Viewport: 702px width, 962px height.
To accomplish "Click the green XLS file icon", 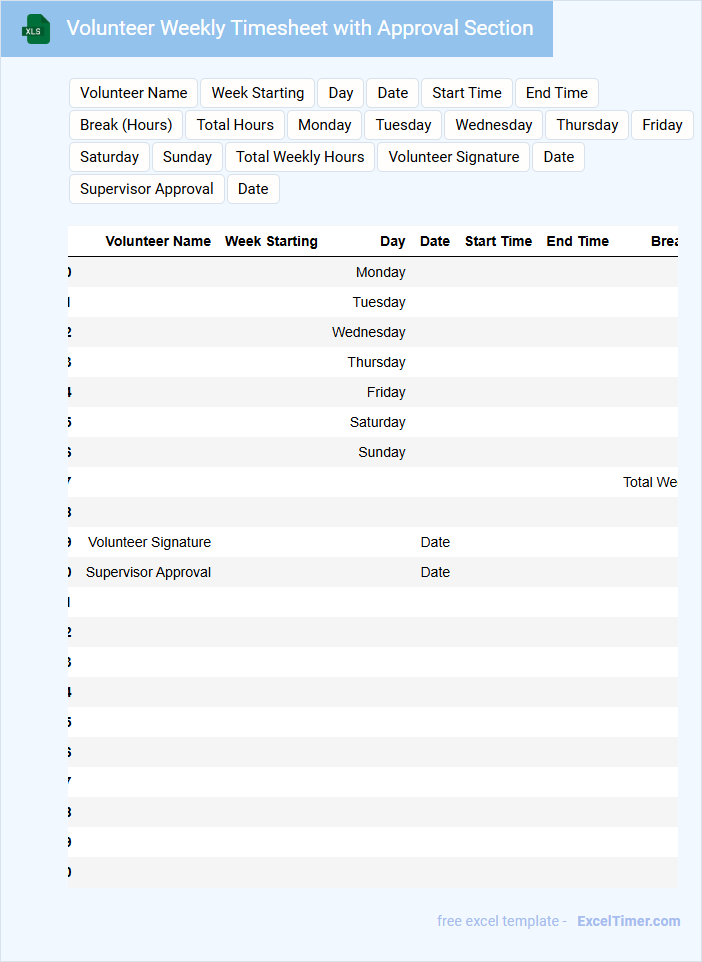I will click(36, 29).
